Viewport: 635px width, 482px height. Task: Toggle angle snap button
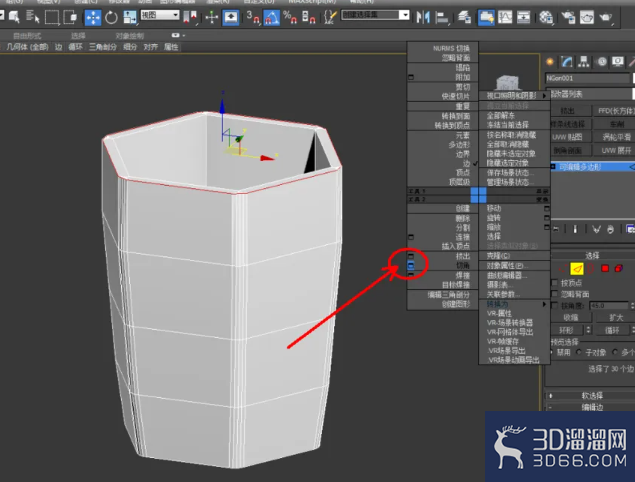click(x=272, y=17)
